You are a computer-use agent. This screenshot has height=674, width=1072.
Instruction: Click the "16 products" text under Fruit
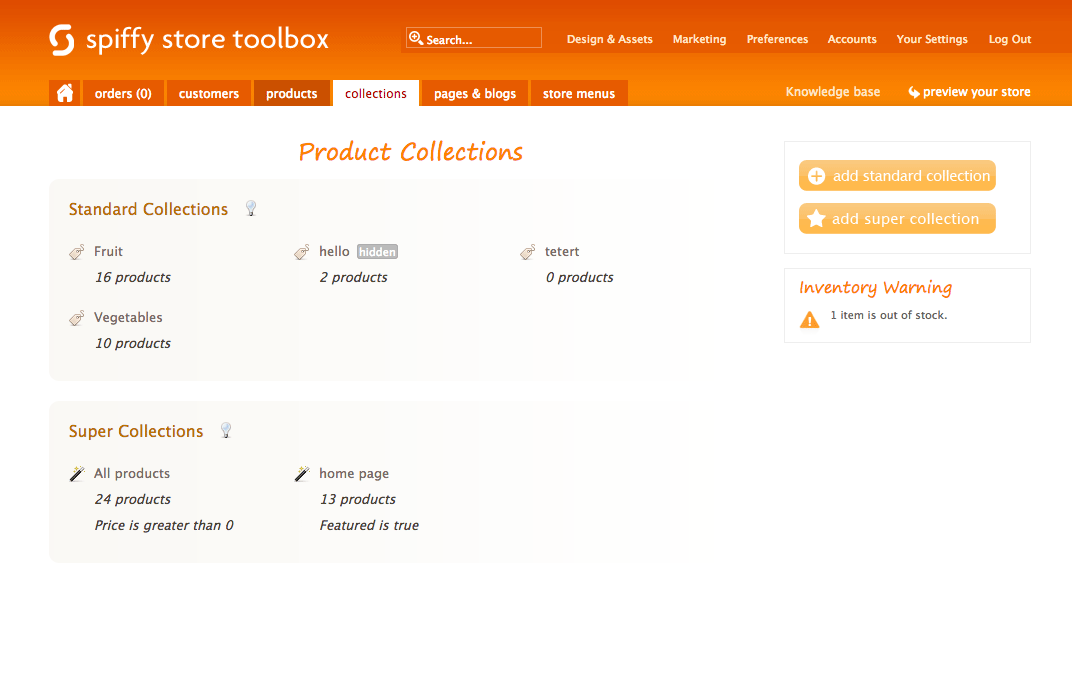coord(133,278)
